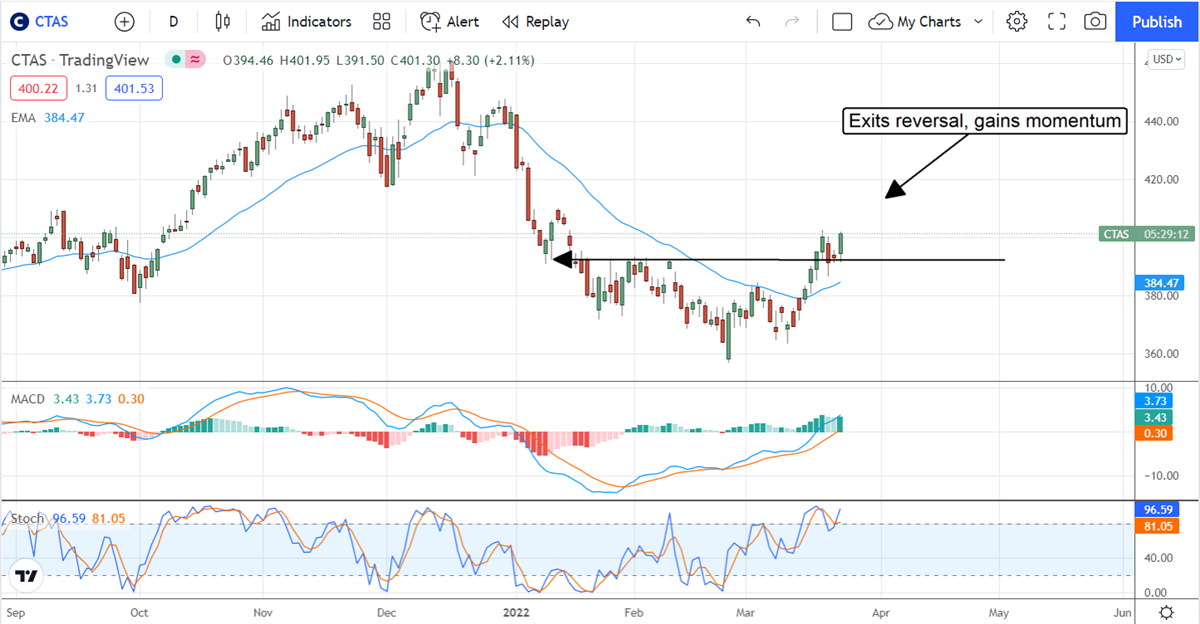The height and width of the screenshot is (624, 1200).
Task: Click the red sell price 400.22 button
Action: [x=37, y=88]
